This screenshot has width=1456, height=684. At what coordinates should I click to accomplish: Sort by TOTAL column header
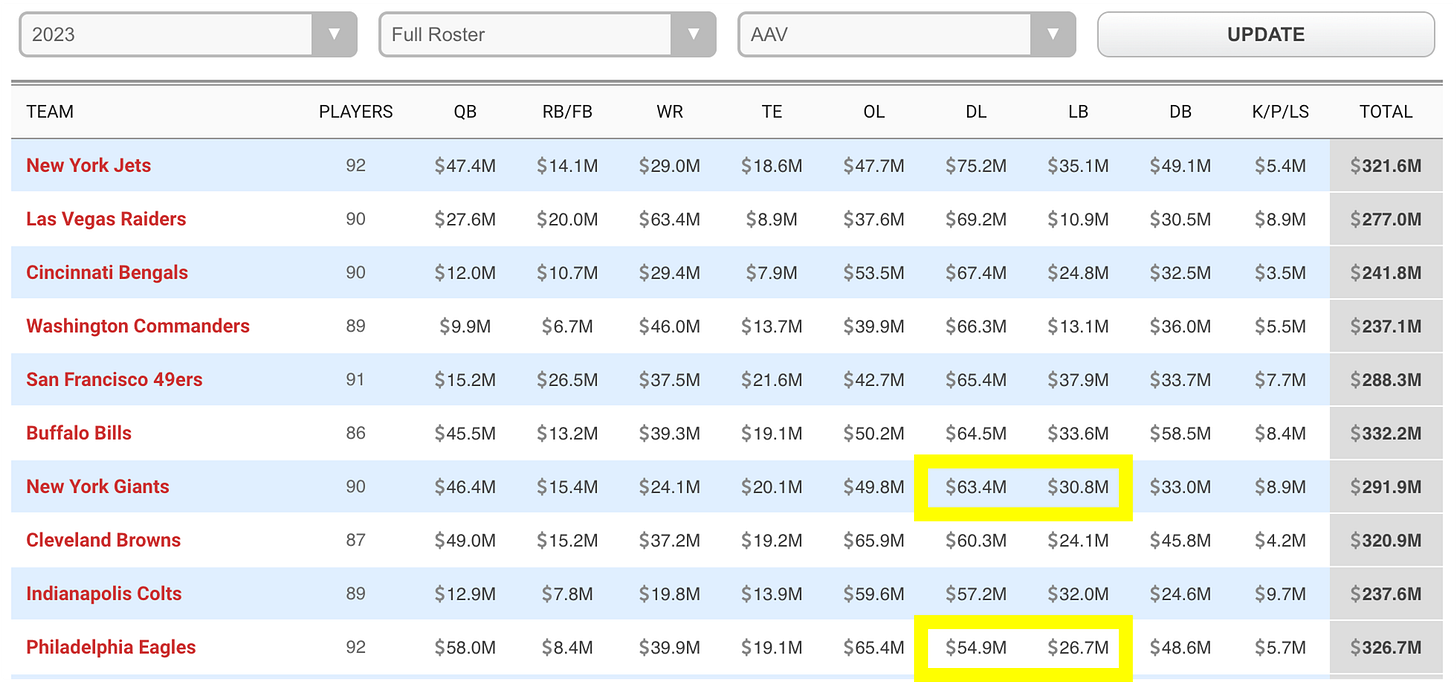click(x=1386, y=112)
